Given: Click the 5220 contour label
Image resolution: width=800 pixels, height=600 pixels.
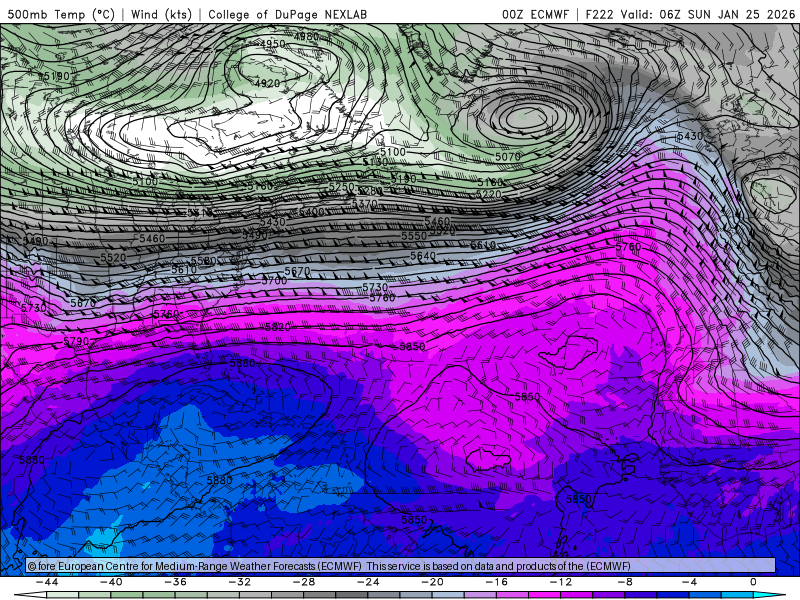Looking at the screenshot, I should point(489,194).
